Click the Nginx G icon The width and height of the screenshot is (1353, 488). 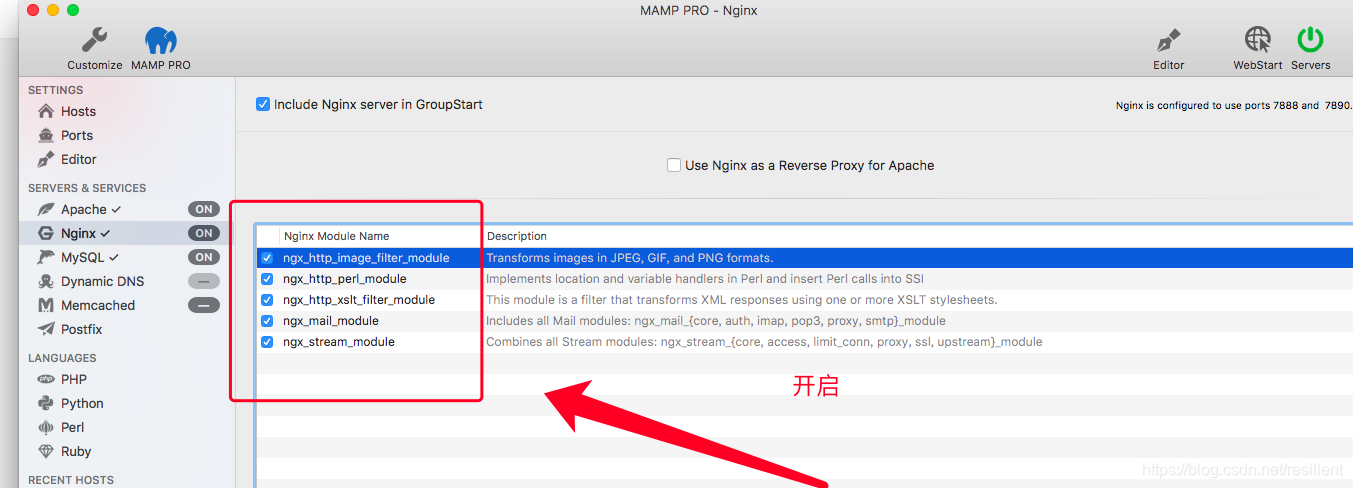(x=46, y=233)
